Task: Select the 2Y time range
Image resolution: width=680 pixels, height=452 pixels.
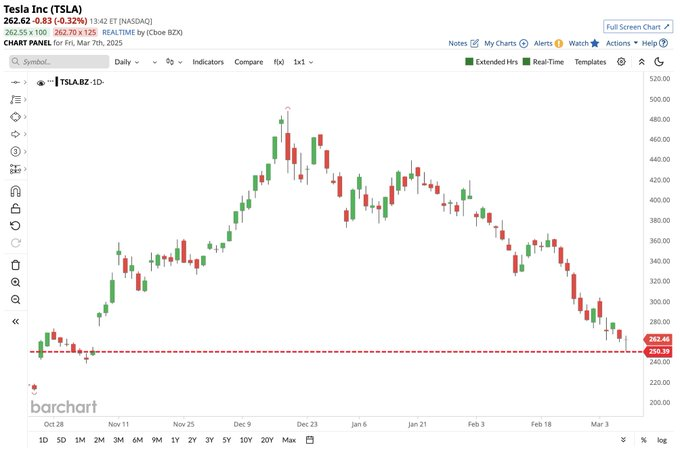Action: click(192, 440)
